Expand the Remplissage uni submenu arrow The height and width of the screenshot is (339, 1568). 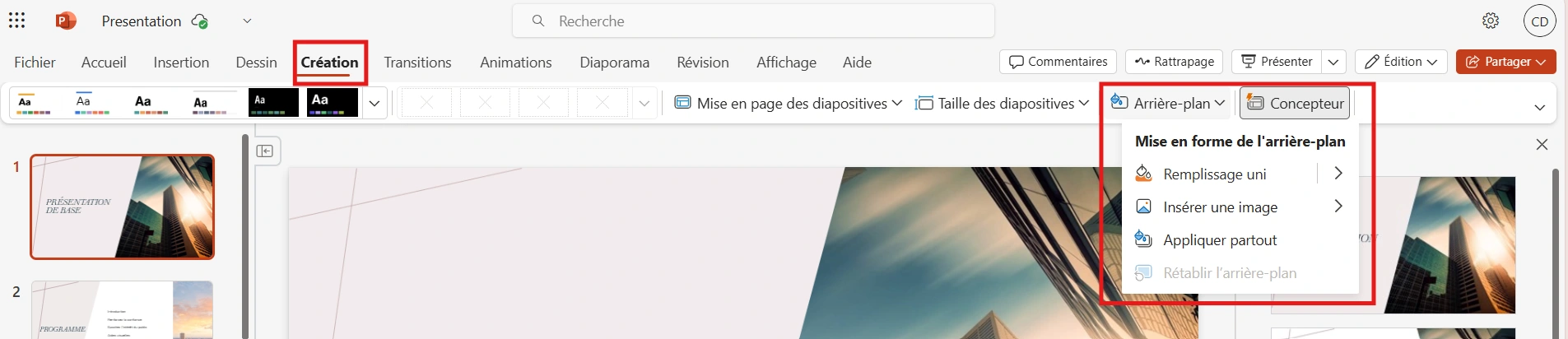pos(1338,174)
